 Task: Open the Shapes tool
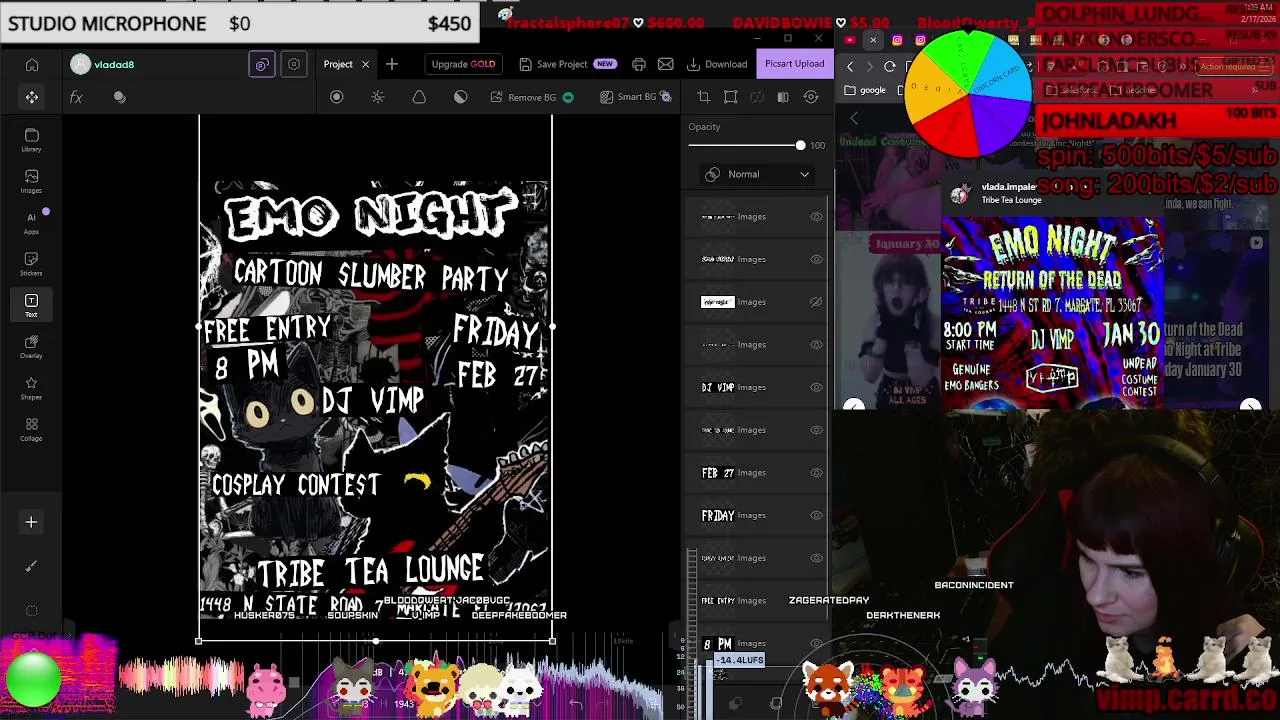[31, 388]
